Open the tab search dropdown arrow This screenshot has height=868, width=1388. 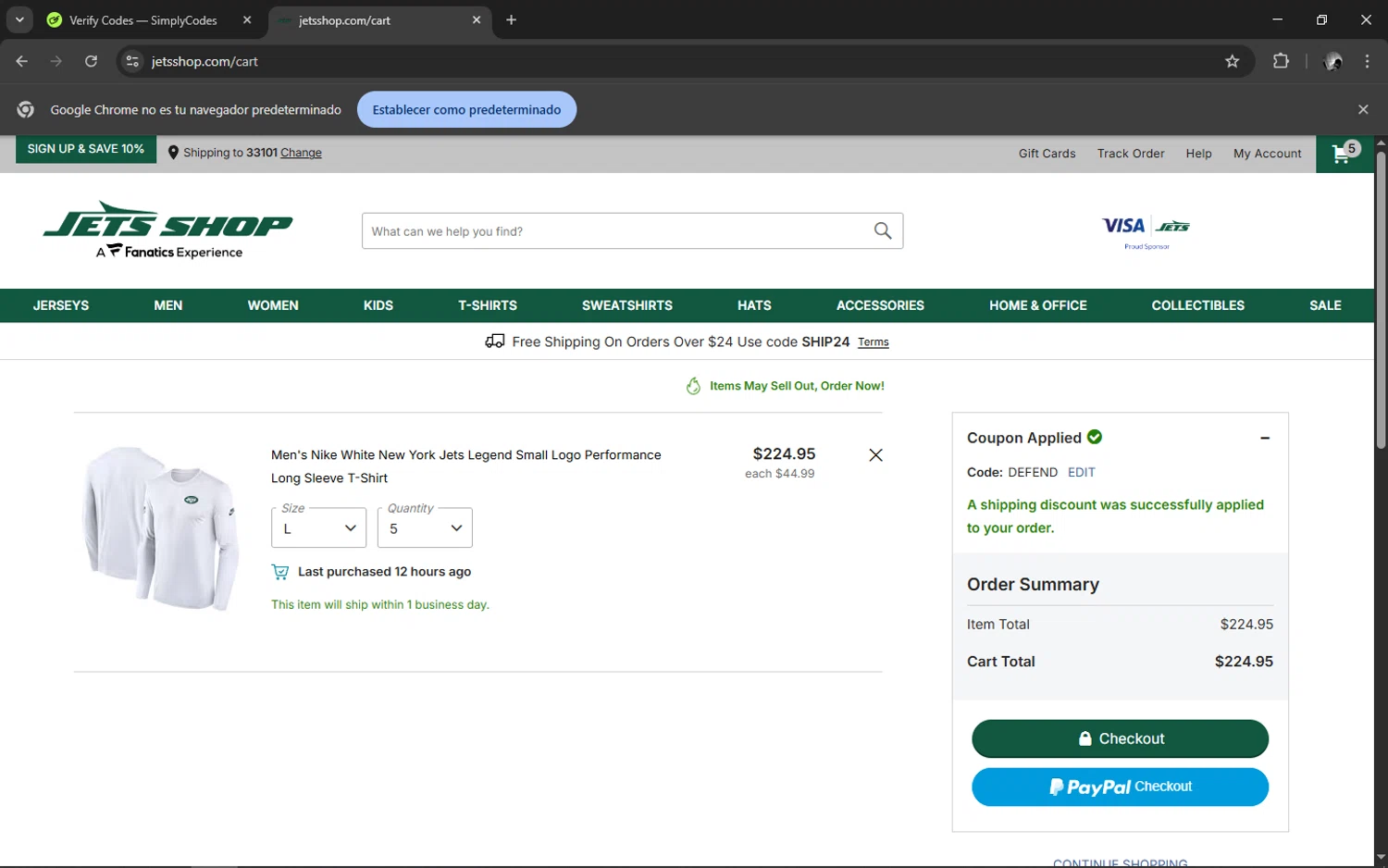[x=19, y=20]
